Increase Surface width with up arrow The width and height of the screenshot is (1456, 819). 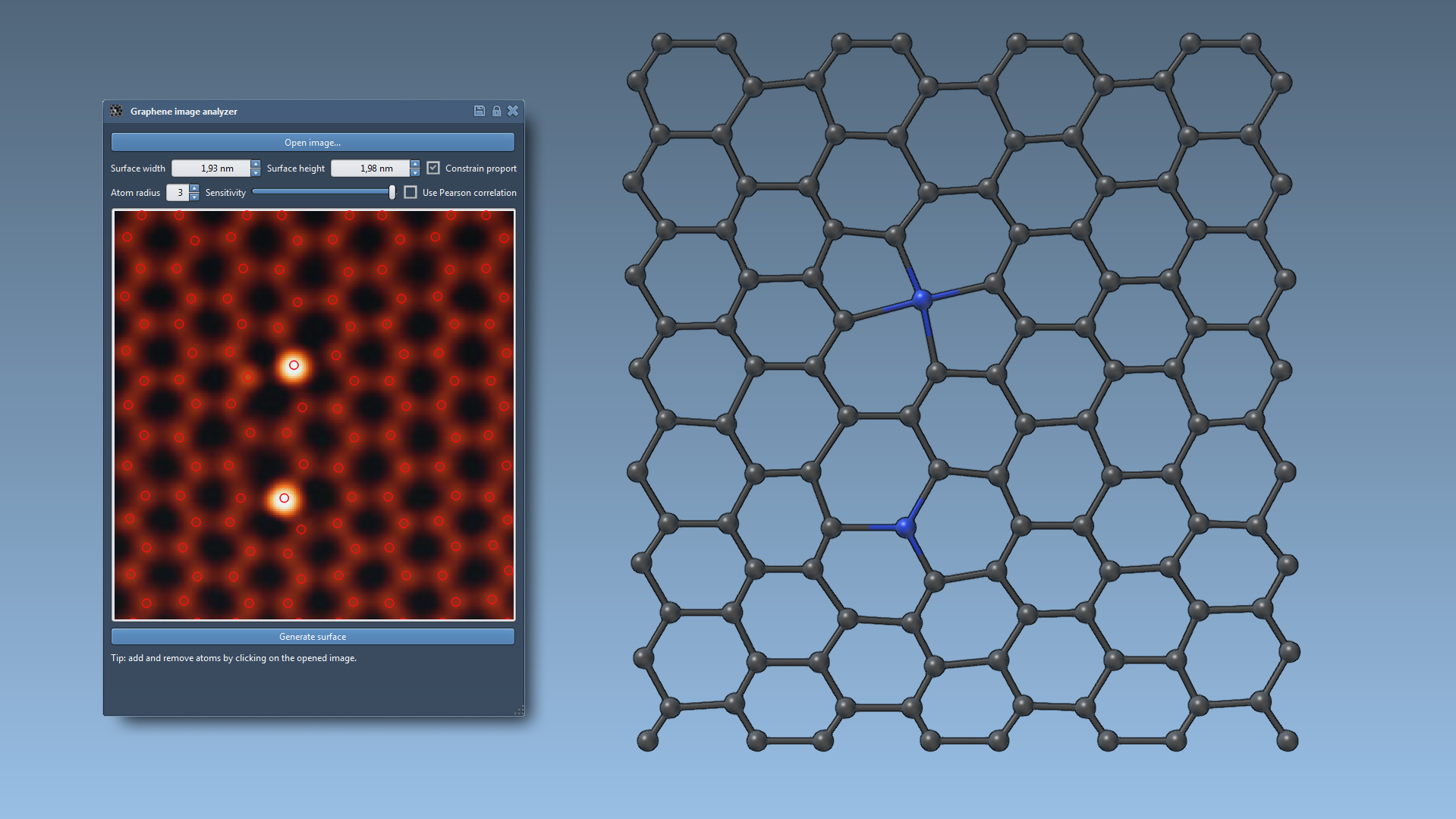click(256, 164)
